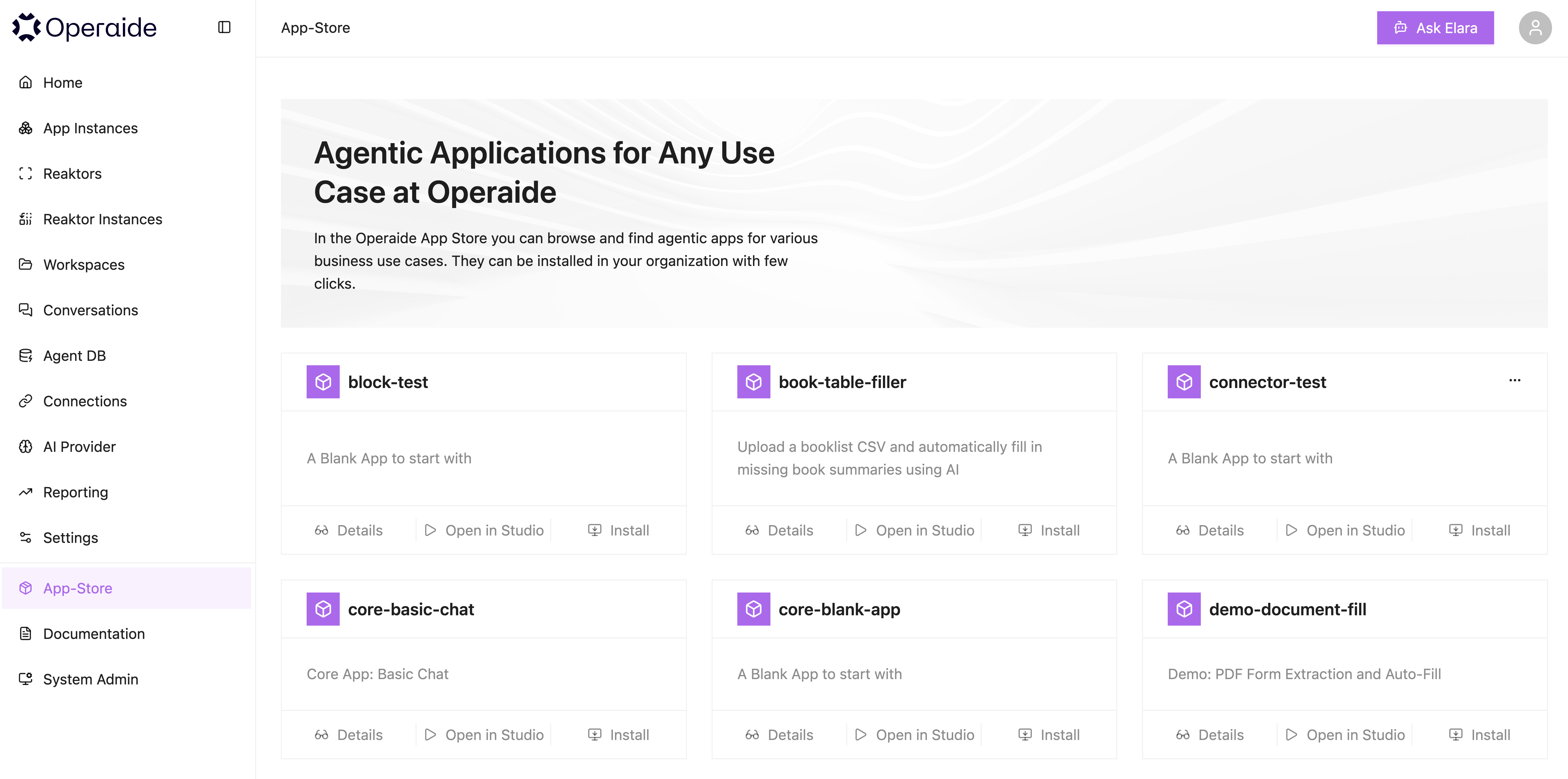Open demo-document-fill in Studio
Viewport: 1568px width, 779px height.
[1345, 735]
